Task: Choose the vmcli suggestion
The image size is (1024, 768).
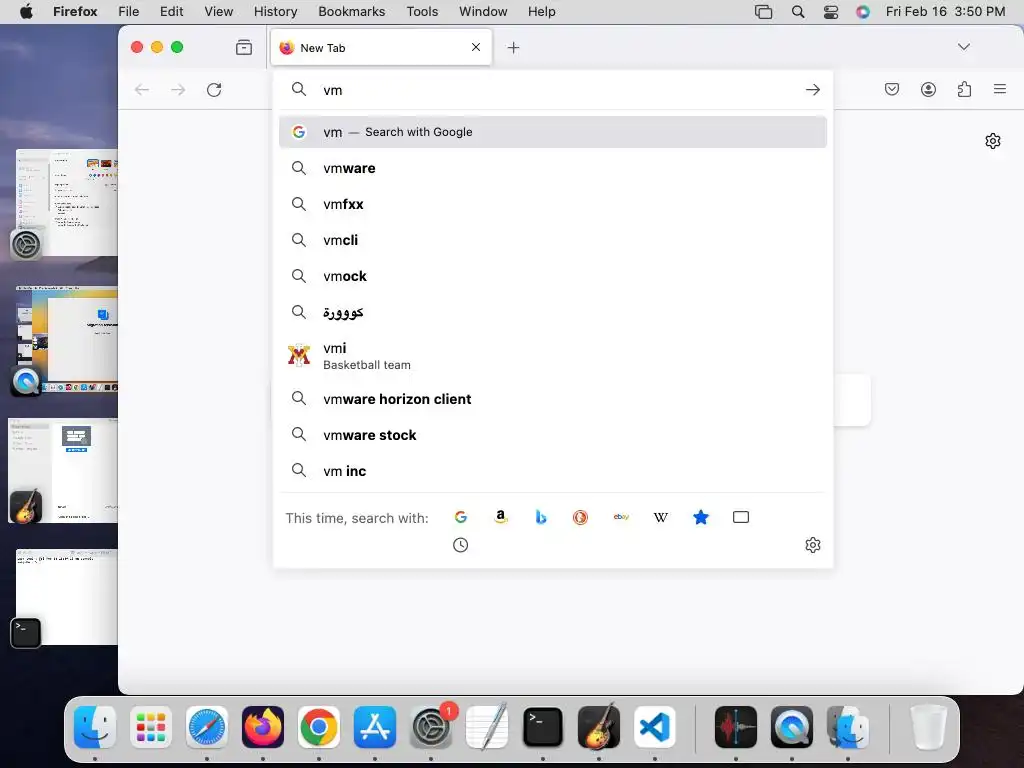Action: [x=552, y=240]
